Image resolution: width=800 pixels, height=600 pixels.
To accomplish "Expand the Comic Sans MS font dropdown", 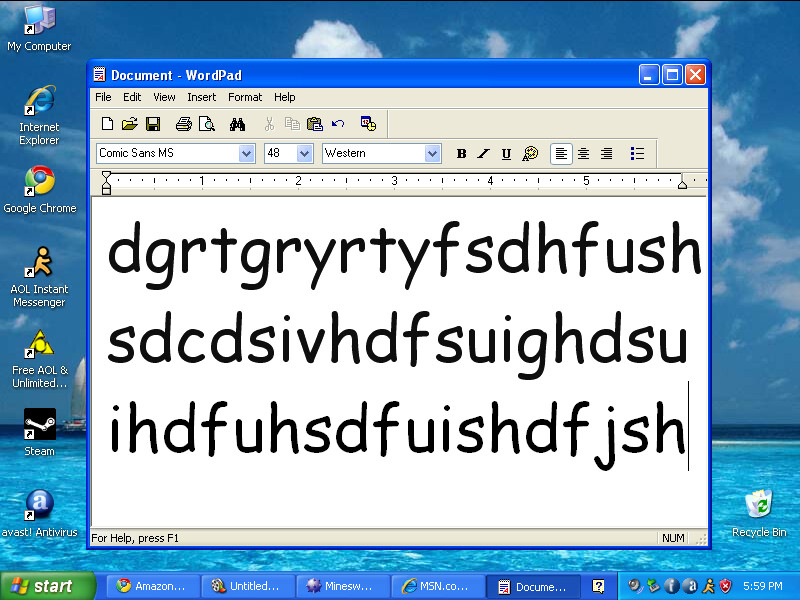I will tap(246, 154).
